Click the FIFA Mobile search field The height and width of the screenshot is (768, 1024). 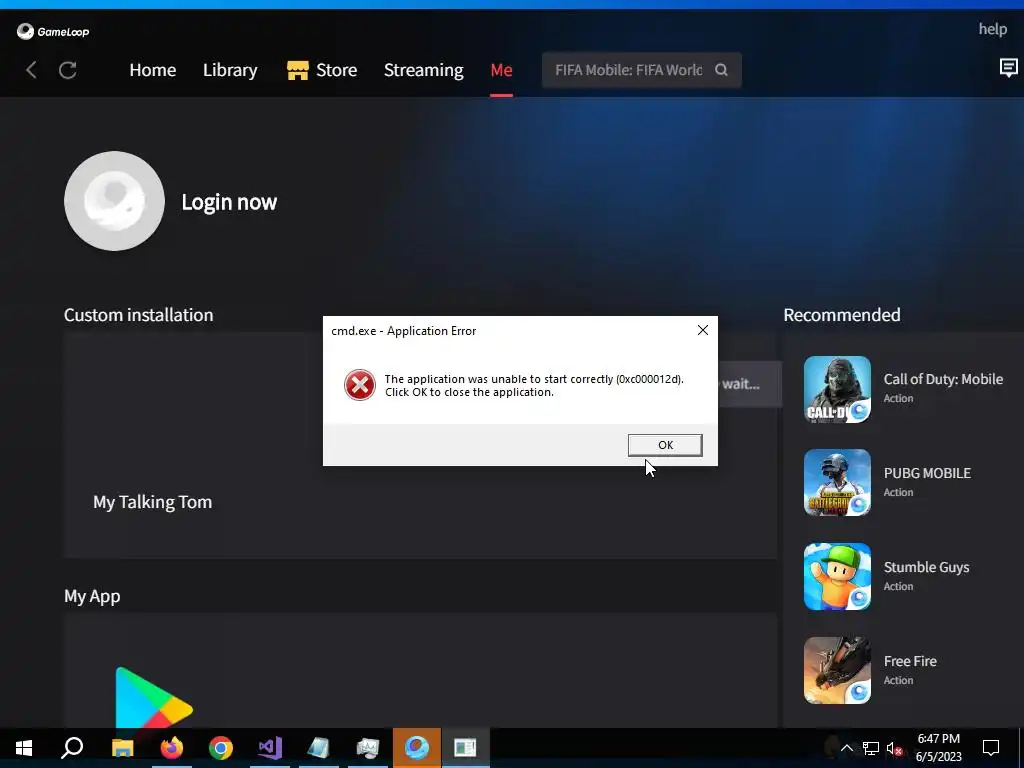tap(641, 70)
